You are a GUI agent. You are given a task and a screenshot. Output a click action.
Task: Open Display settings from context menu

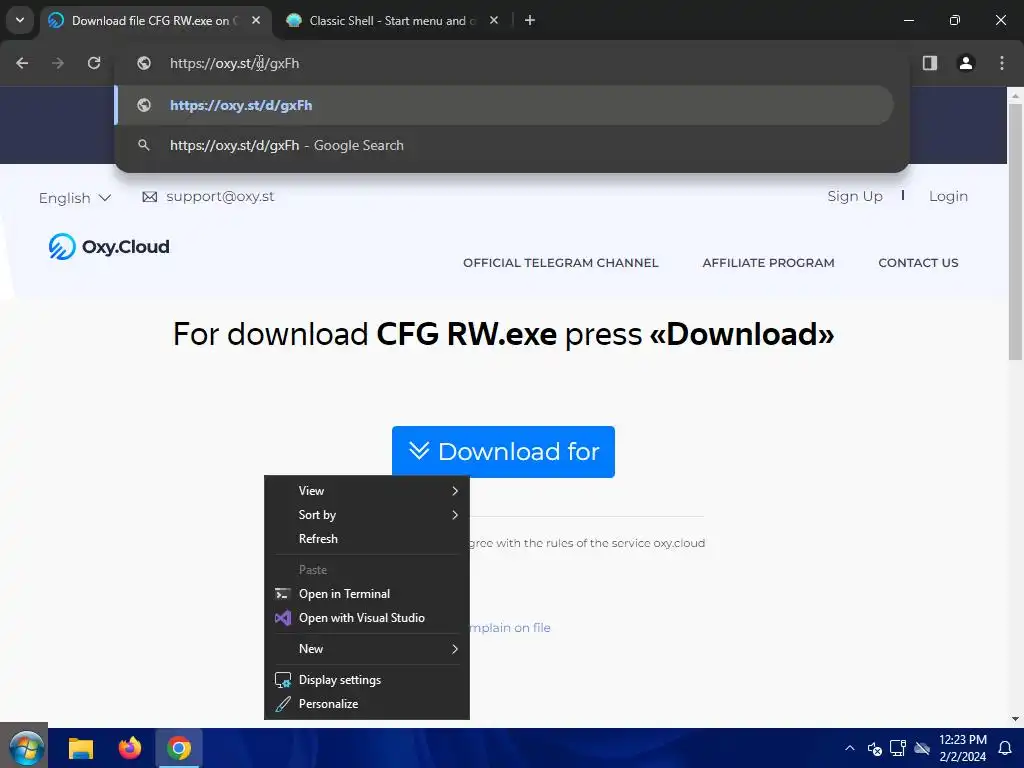(366, 680)
